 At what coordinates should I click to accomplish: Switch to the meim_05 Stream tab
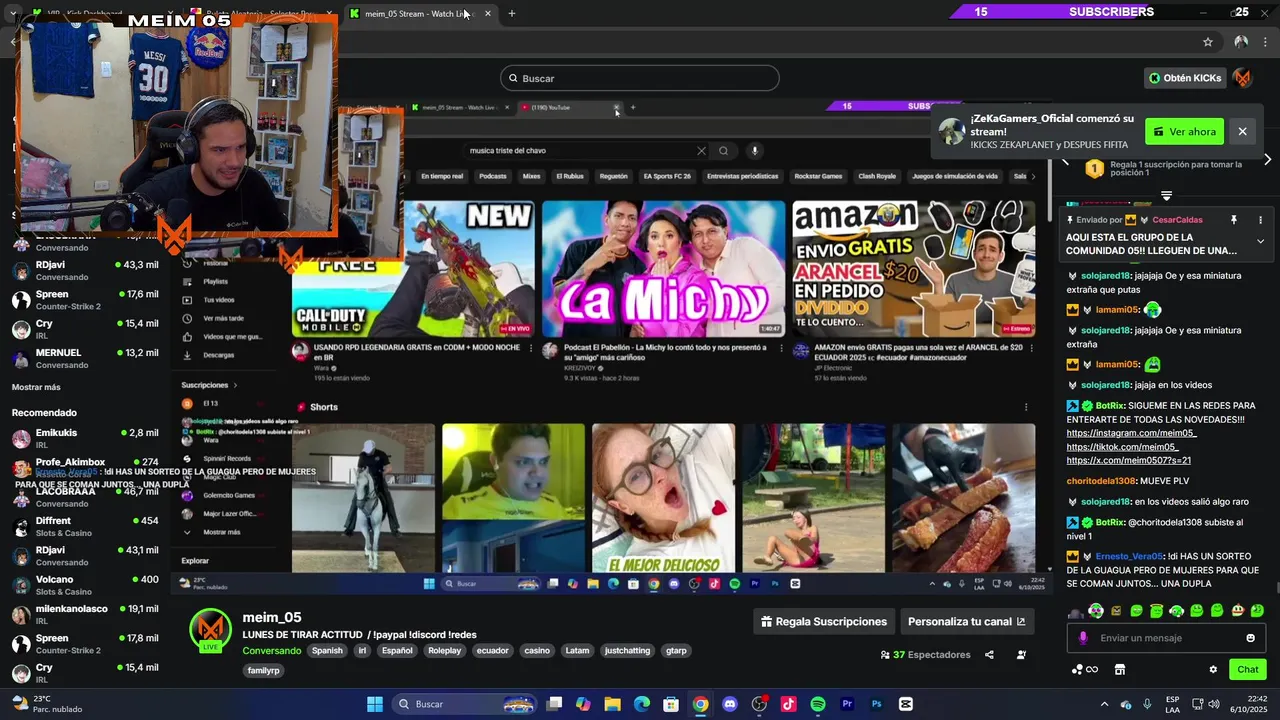tap(415, 13)
